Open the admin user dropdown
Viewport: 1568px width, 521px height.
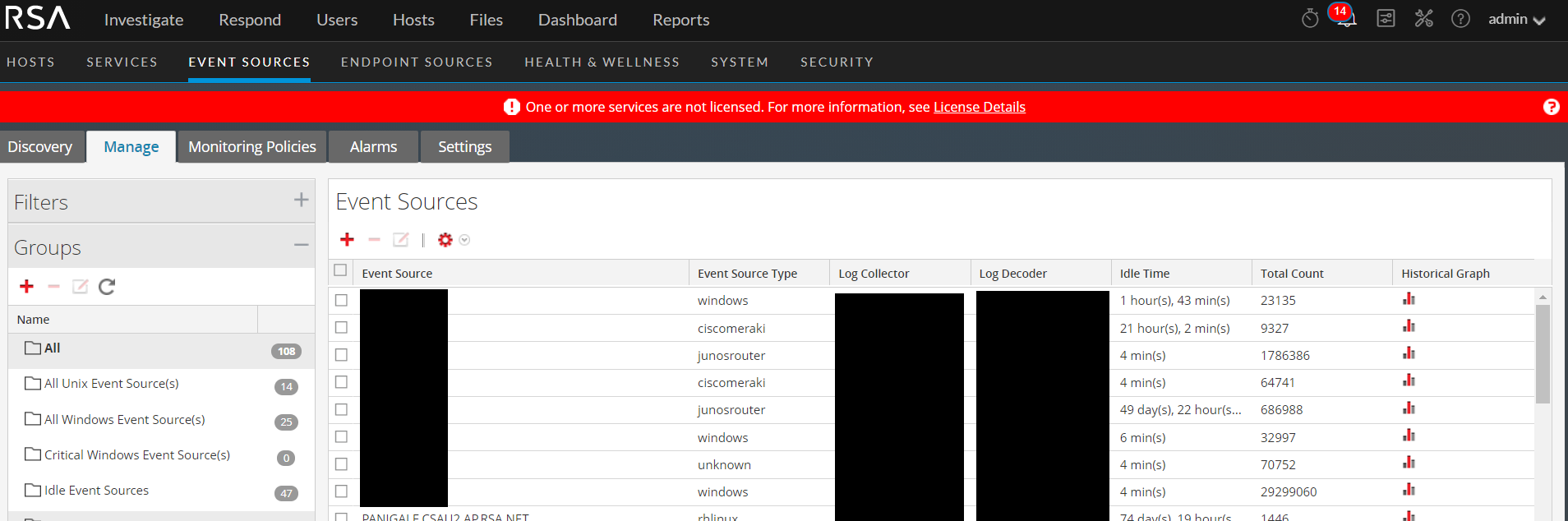[1517, 19]
